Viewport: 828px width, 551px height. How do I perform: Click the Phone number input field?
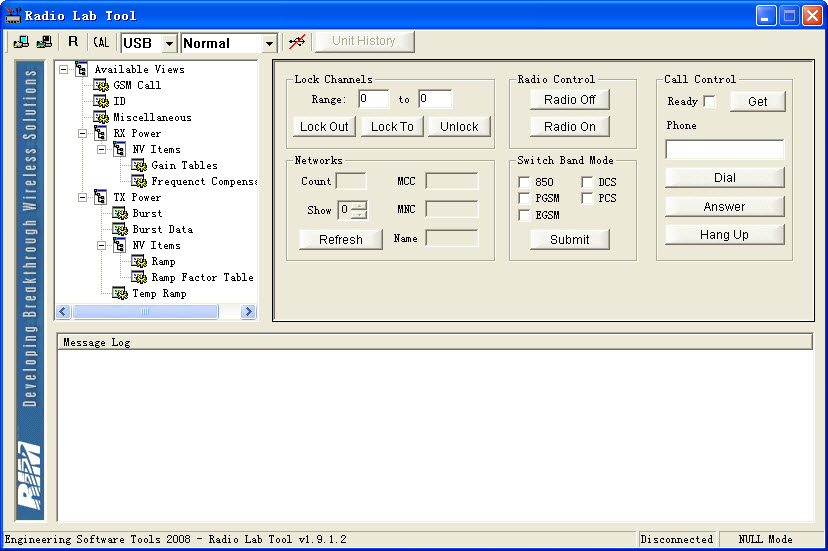click(724, 149)
